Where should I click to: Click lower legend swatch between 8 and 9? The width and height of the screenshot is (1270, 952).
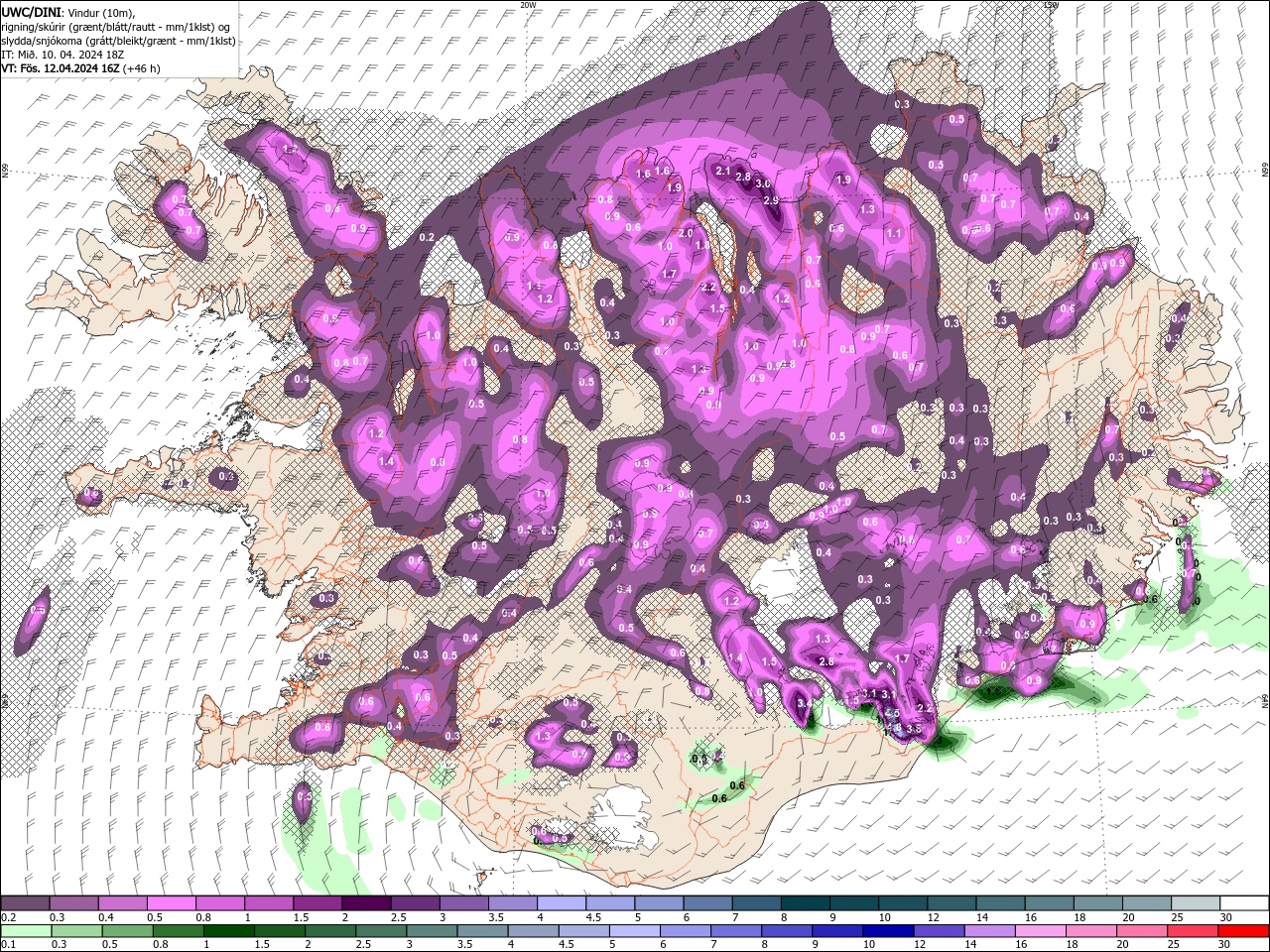787,931
